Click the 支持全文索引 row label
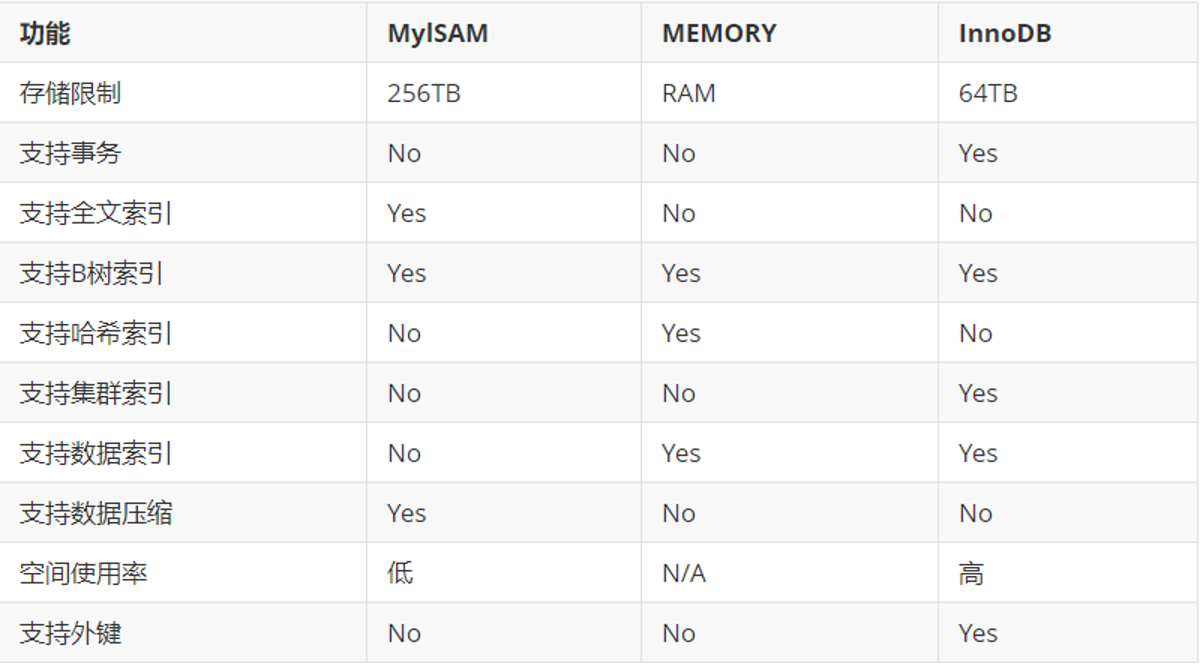 (x=96, y=213)
